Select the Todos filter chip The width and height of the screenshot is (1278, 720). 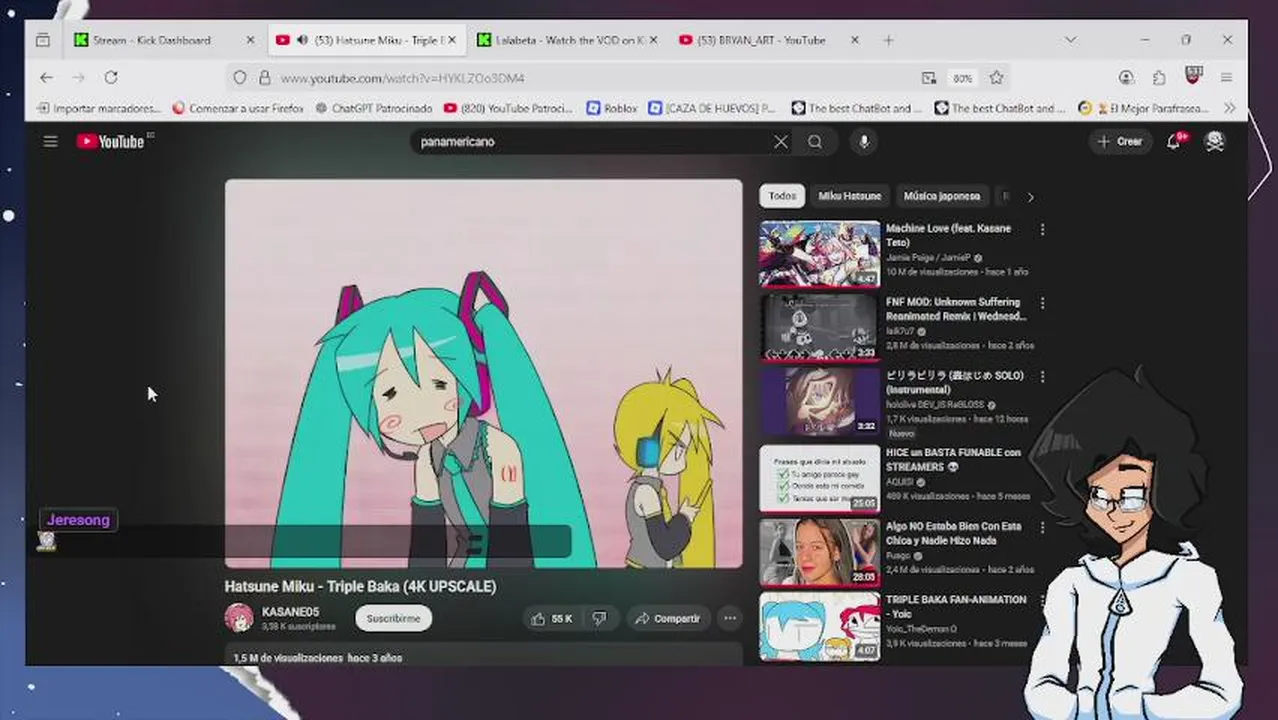(782, 196)
